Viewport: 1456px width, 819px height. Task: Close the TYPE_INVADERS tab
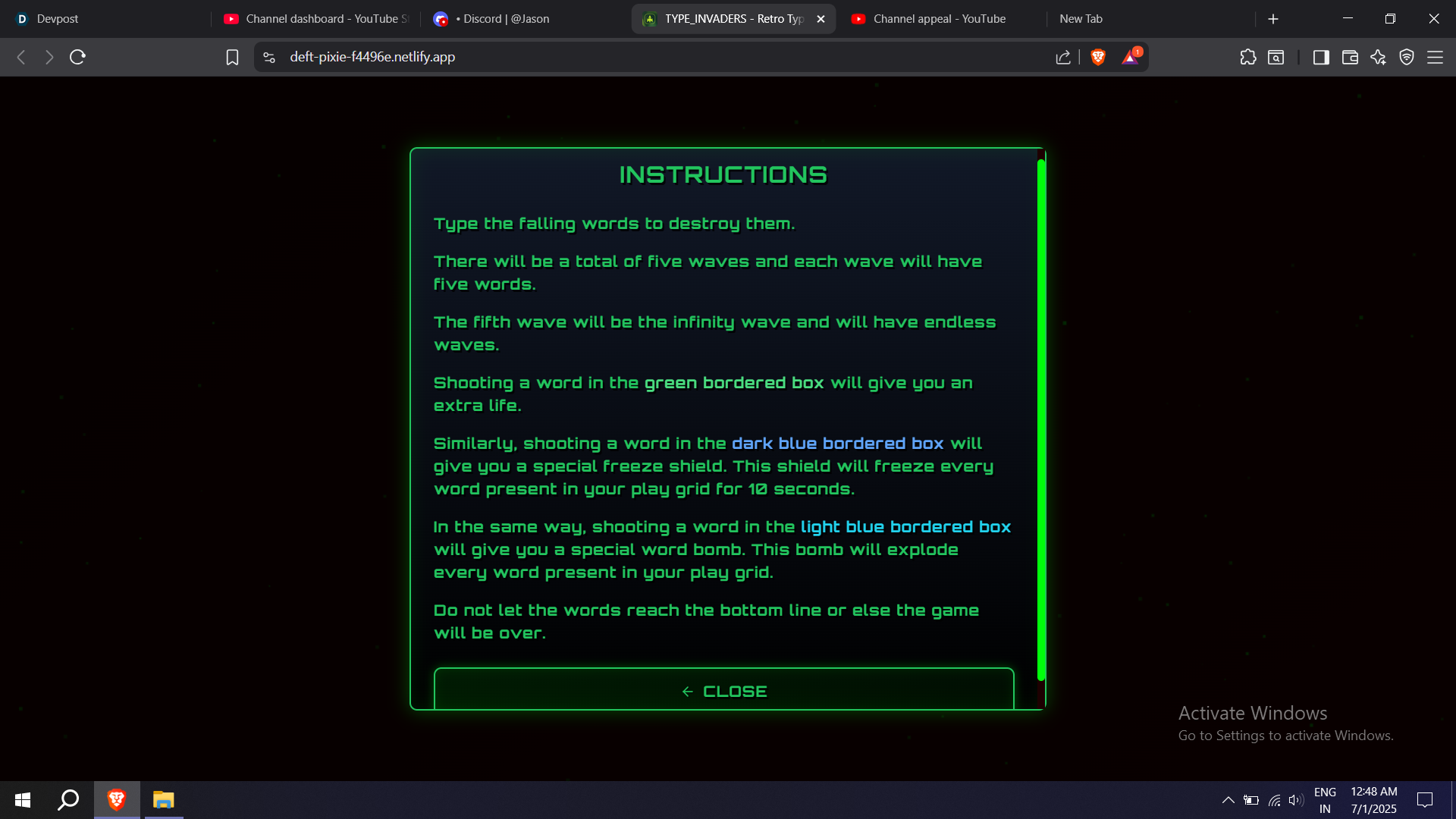(821, 19)
